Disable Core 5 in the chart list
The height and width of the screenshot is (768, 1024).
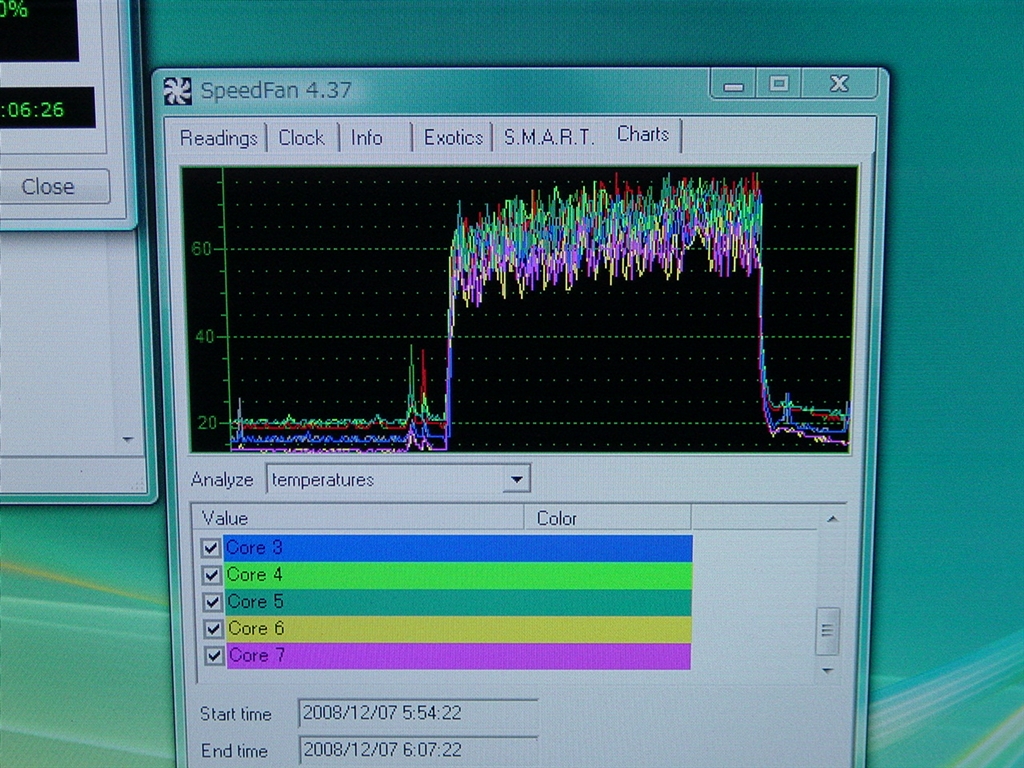211,602
